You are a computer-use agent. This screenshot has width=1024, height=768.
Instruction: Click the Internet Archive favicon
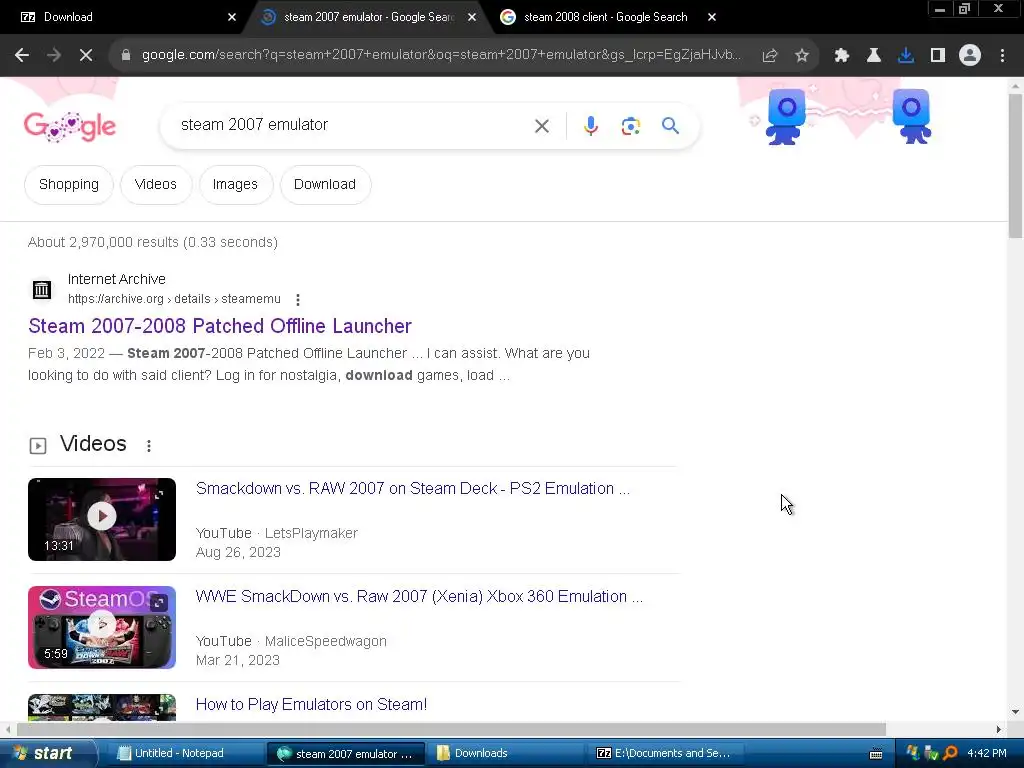pos(42,289)
